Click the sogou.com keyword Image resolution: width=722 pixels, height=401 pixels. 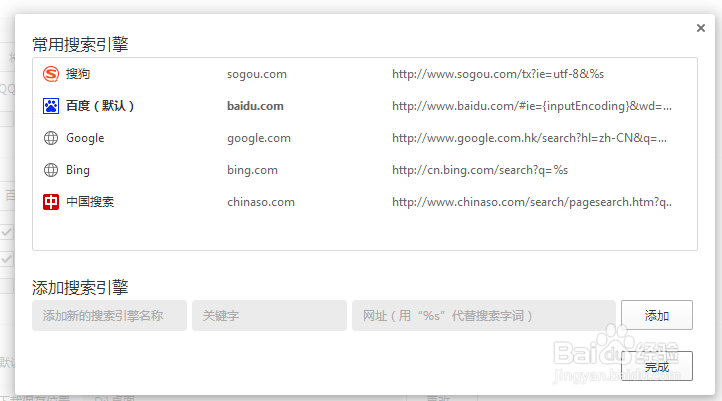[x=256, y=74]
